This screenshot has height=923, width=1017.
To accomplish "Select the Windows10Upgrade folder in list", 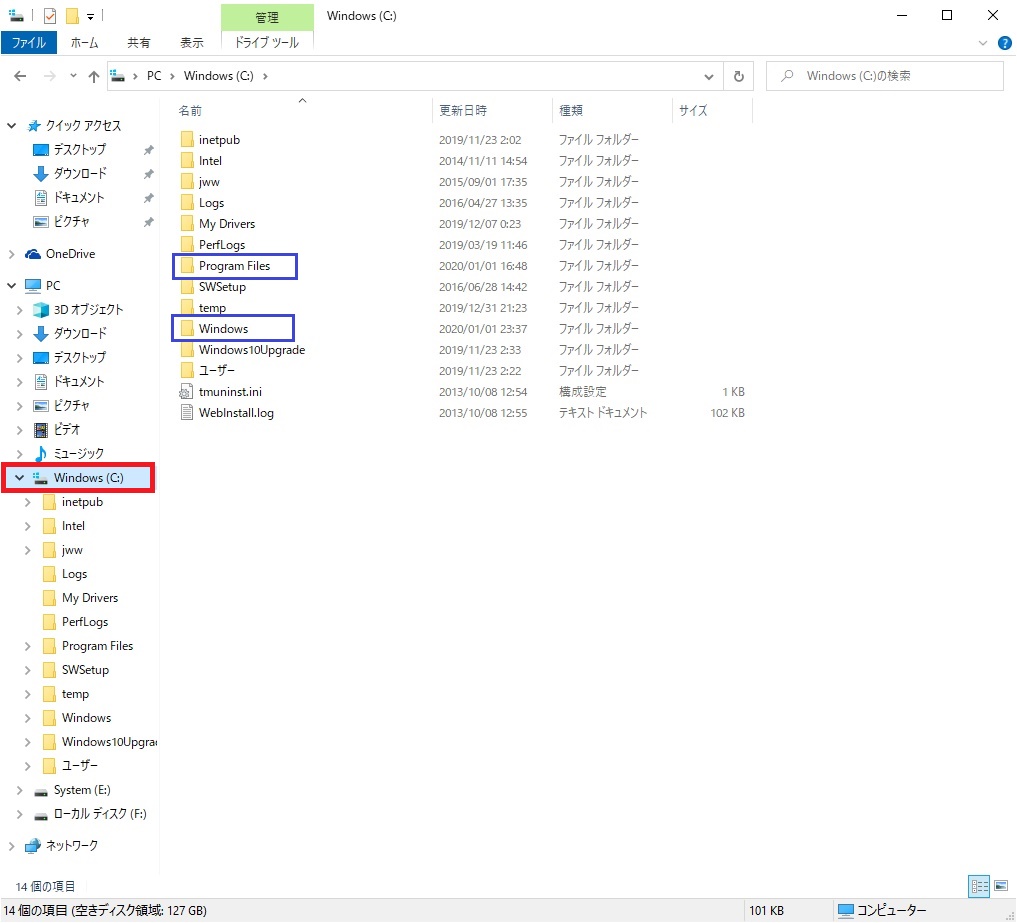I will [x=252, y=350].
